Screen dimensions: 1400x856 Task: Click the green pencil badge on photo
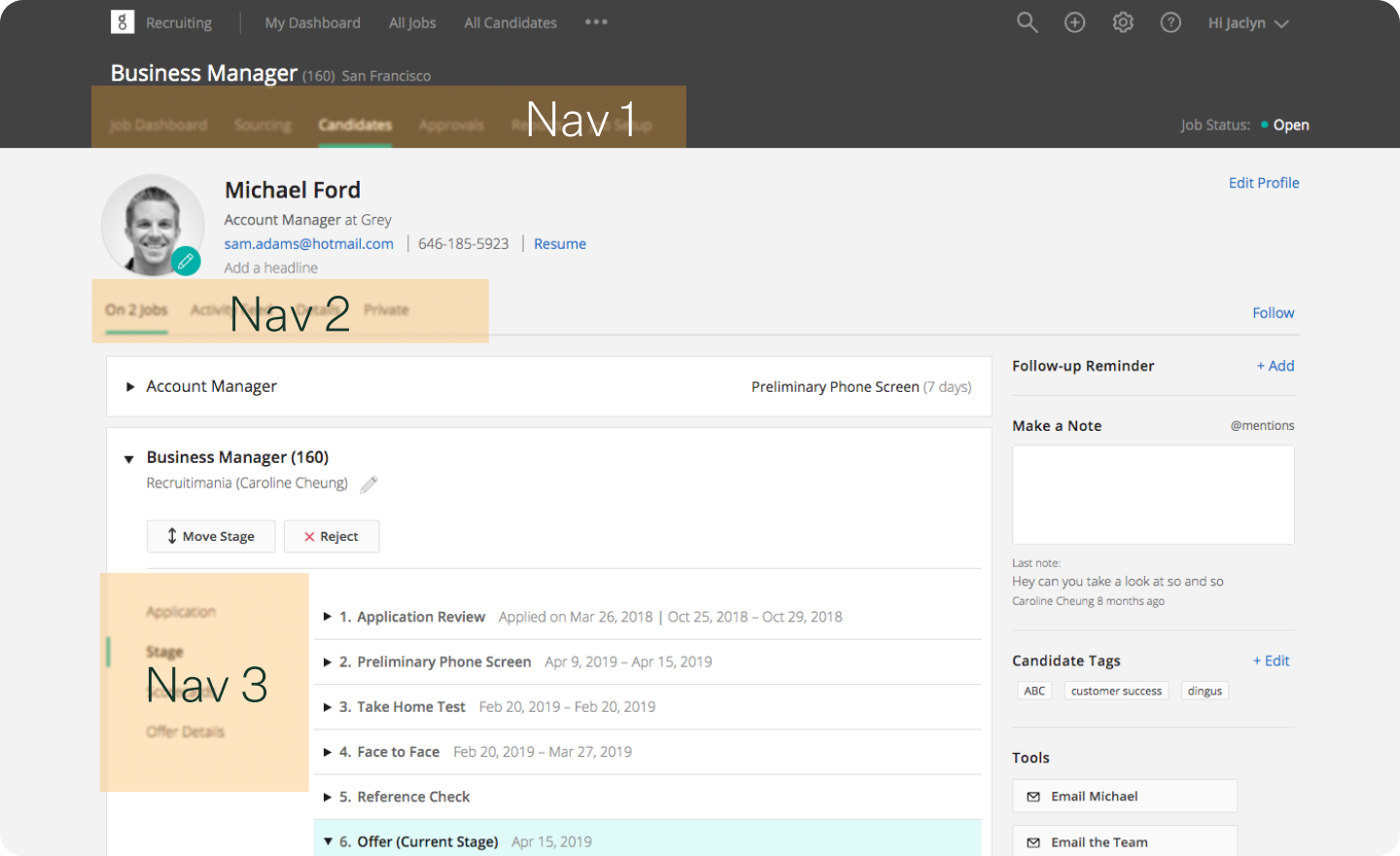(186, 261)
